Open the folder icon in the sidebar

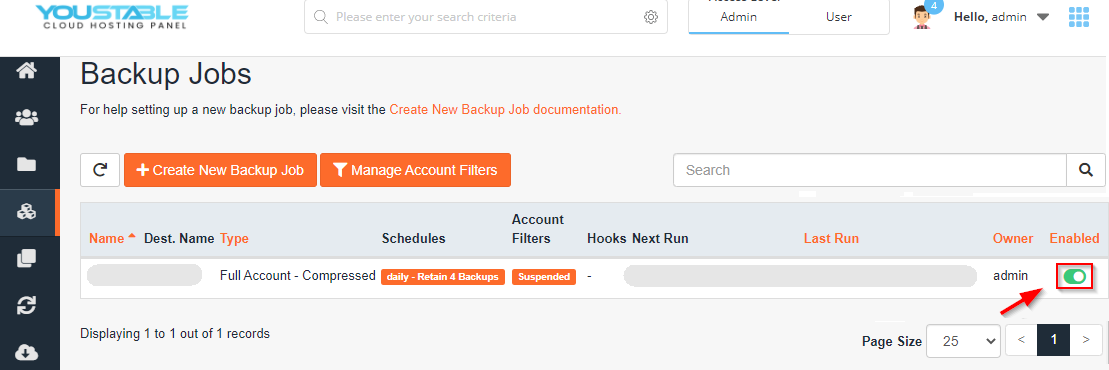click(26, 165)
